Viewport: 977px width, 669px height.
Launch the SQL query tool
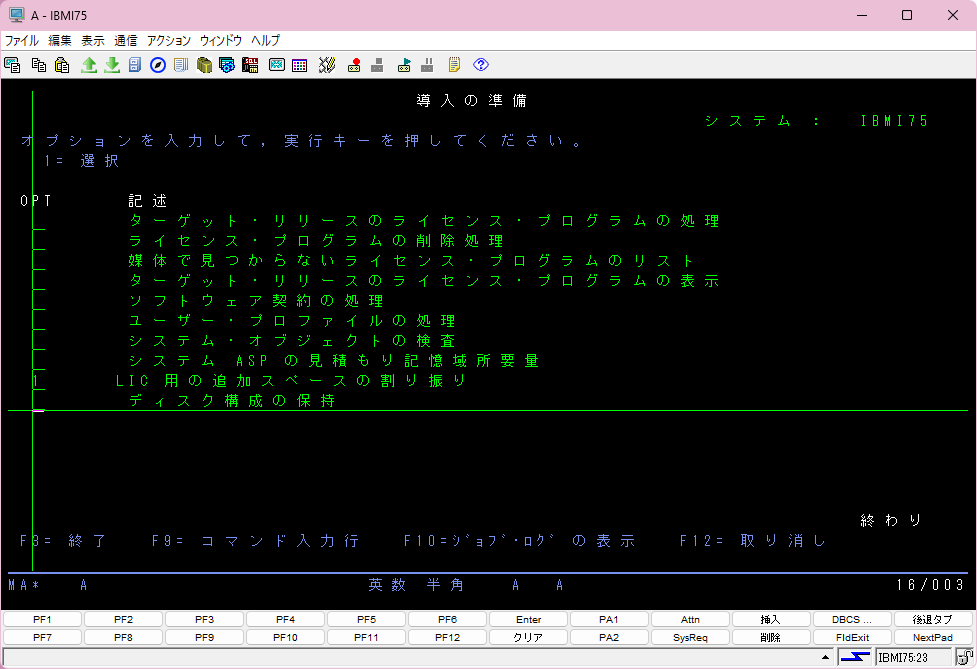tap(251, 64)
